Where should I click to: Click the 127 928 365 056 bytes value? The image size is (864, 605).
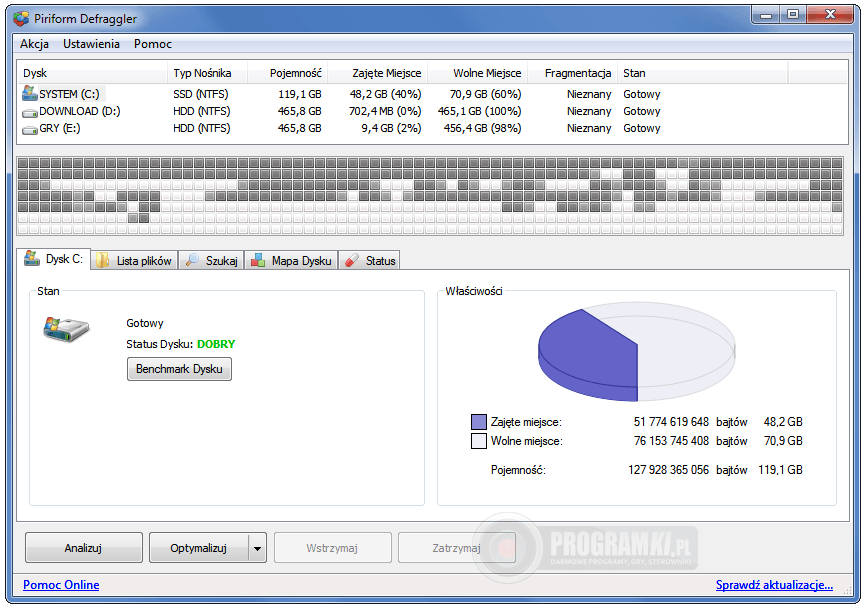pos(668,470)
